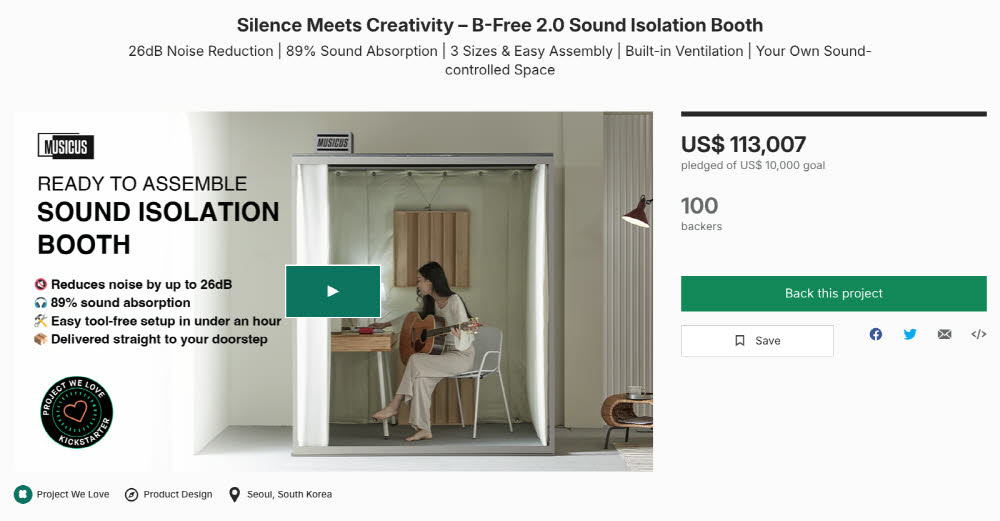Viewport: 1000px width, 521px height.
Task: Open the embed code icon
Action: pyautogui.click(x=978, y=334)
